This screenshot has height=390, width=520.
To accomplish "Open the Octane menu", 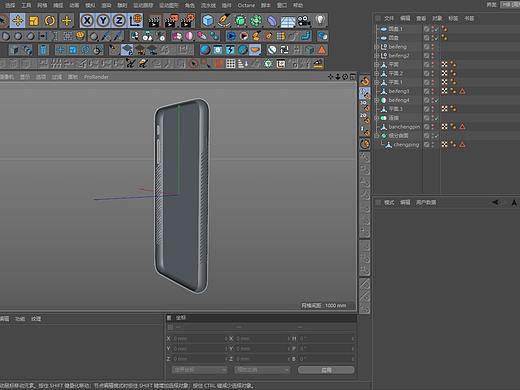I will tap(246, 5).
